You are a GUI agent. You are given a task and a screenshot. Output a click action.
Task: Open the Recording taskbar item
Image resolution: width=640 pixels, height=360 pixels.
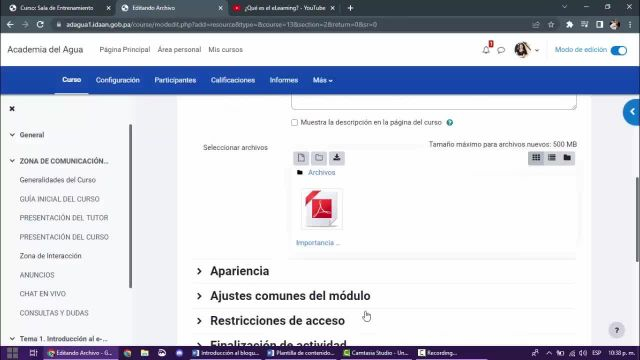click(438, 353)
